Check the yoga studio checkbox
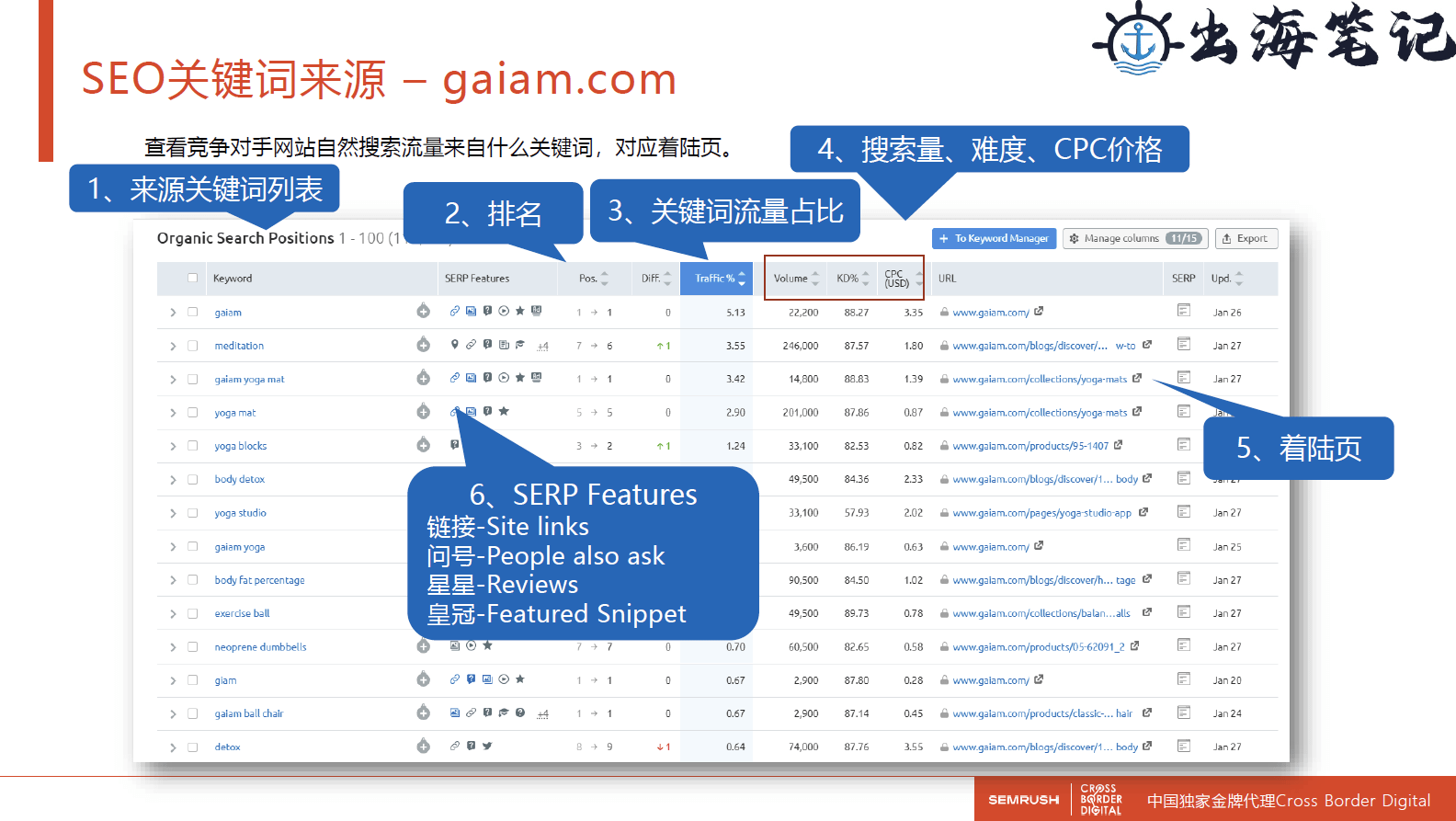This screenshot has width=1456, height=821. point(192,513)
